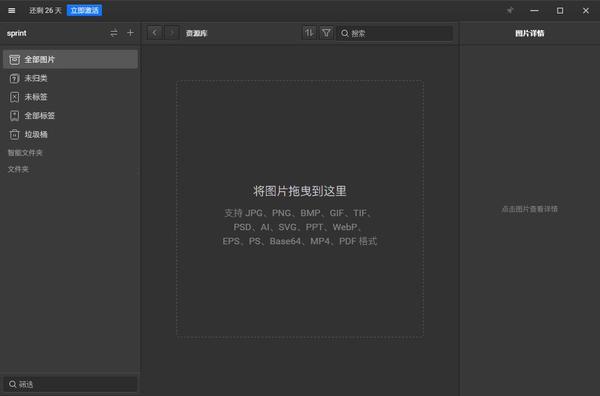Open 垃圾桶 trash in sidebar
This screenshot has width=600, height=396.
click(x=70, y=134)
